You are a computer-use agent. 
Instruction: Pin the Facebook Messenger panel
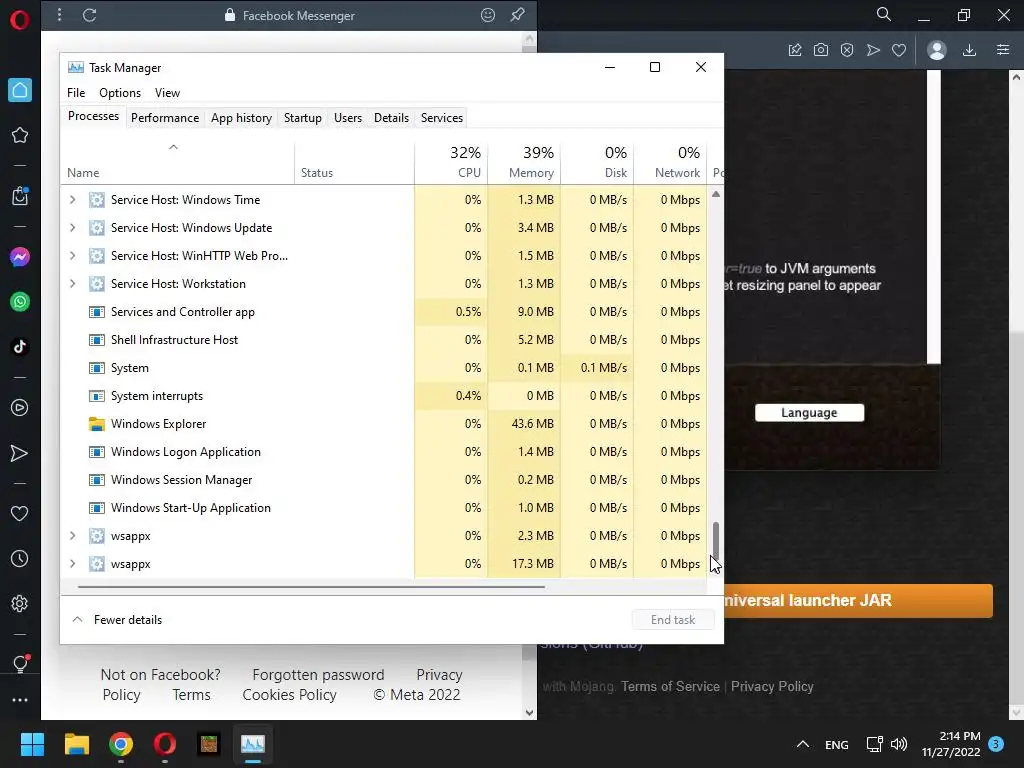[517, 14]
